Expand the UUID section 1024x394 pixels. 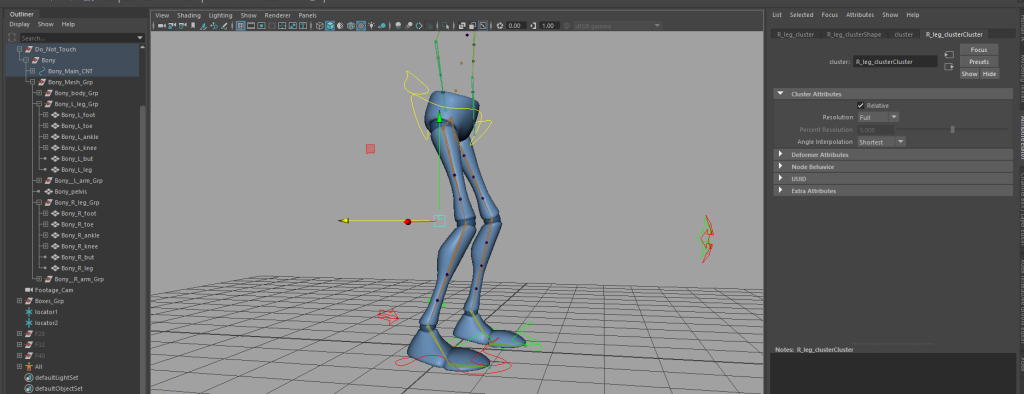(x=780, y=178)
